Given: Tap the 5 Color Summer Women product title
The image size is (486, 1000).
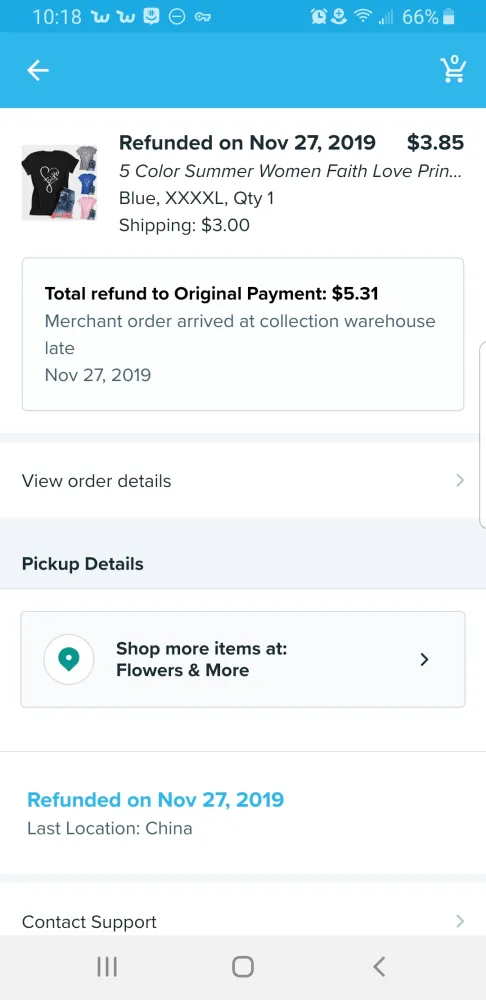Looking at the screenshot, I should click(290, 171).
